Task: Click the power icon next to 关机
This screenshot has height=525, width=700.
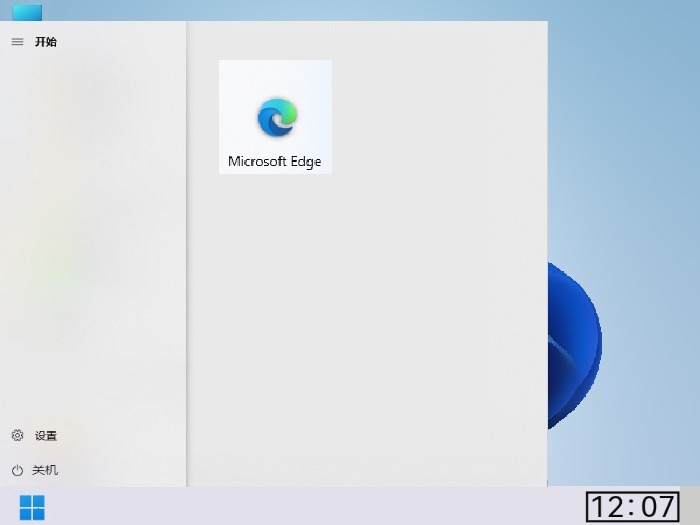Action: (x=17, y=470)
